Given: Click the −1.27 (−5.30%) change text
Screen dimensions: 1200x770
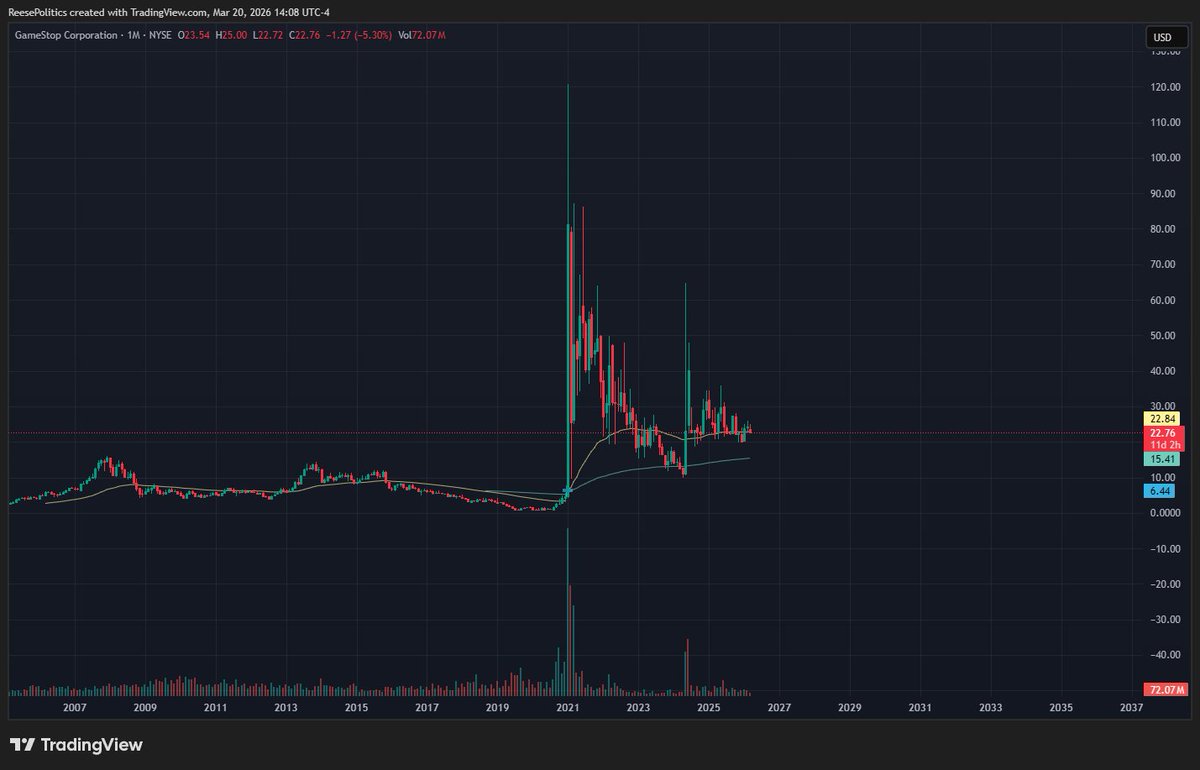Looking at the screenshot, I should pyautogui.click(x=358, y=36).
